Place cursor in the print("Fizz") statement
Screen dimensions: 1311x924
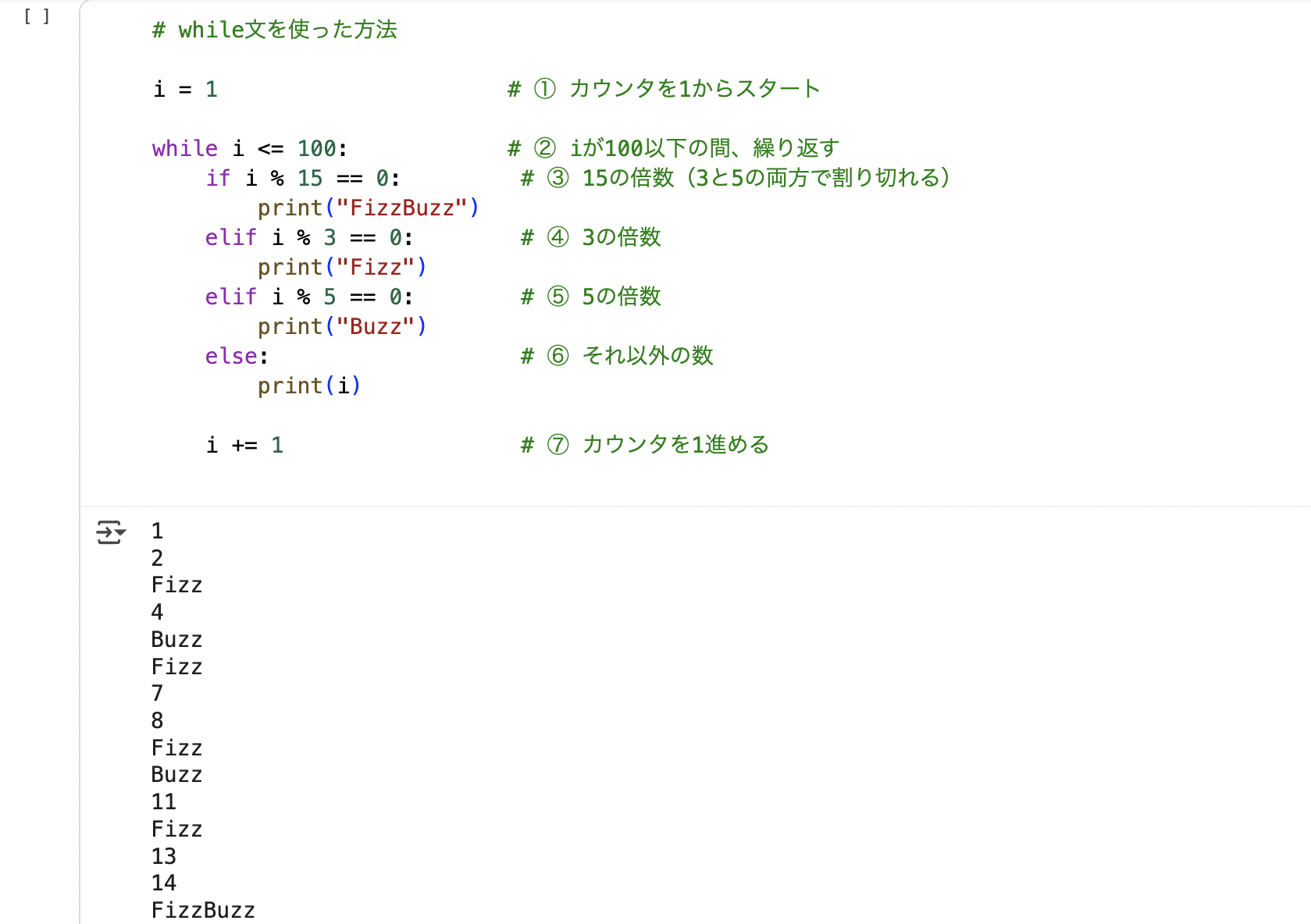pos(341,267)
